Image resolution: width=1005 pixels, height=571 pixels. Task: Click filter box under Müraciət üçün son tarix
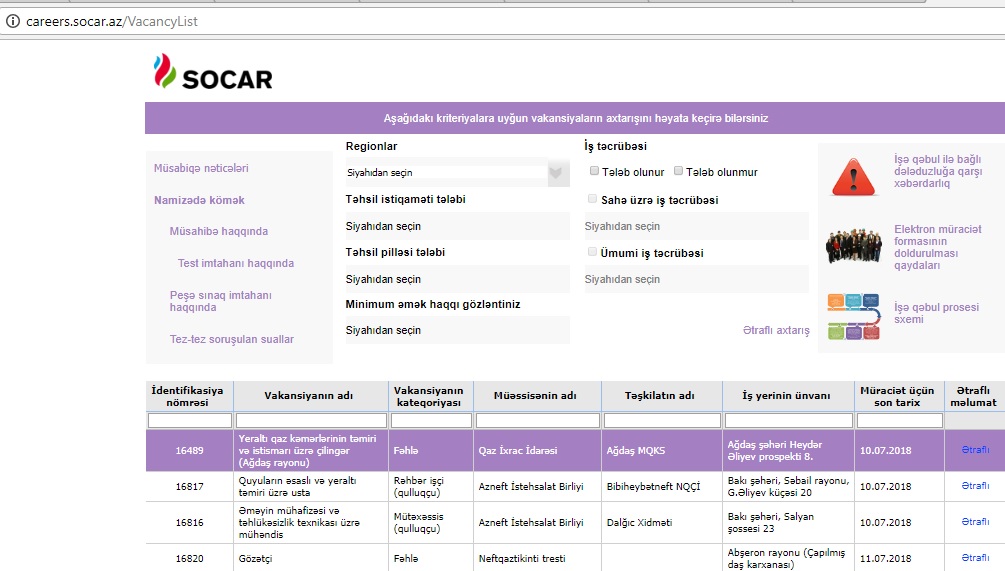[x=900, y=420]
